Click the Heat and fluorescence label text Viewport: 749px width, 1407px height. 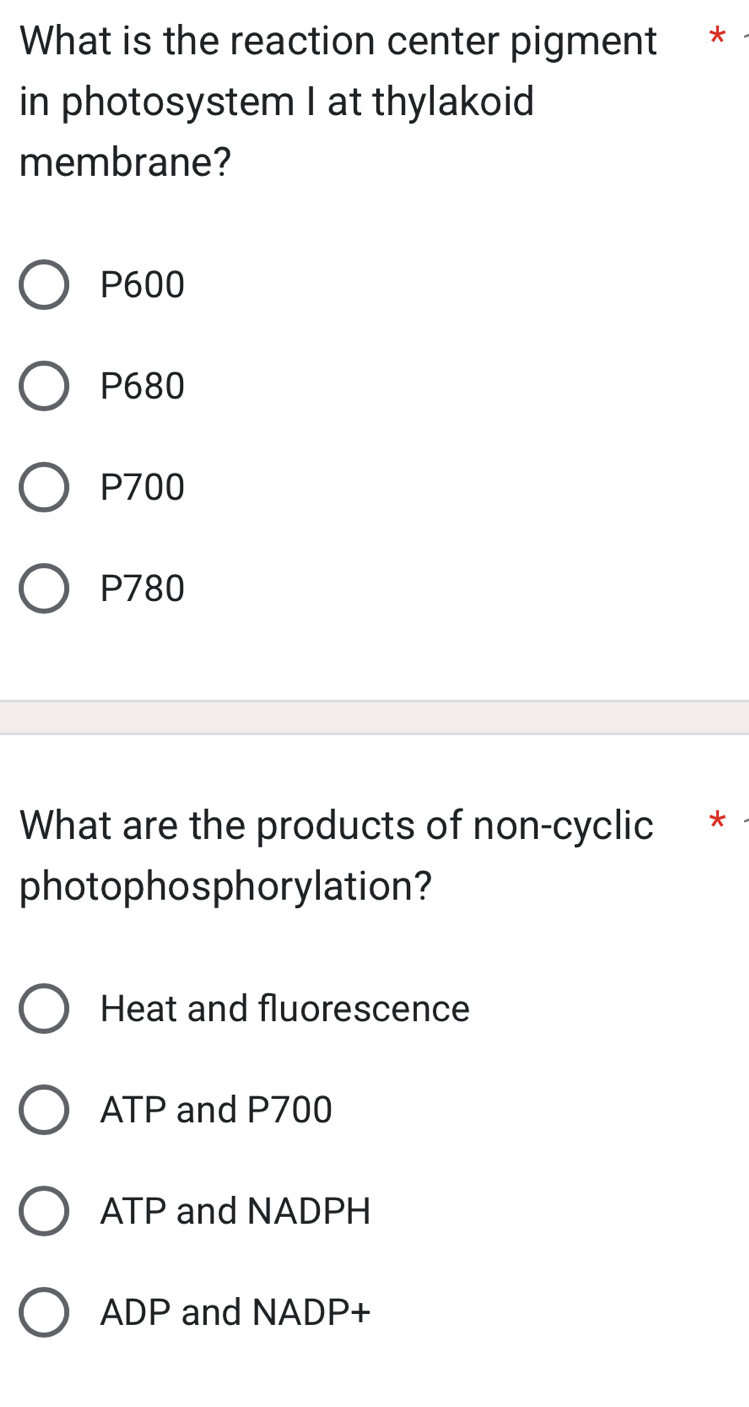[285, 1009]
